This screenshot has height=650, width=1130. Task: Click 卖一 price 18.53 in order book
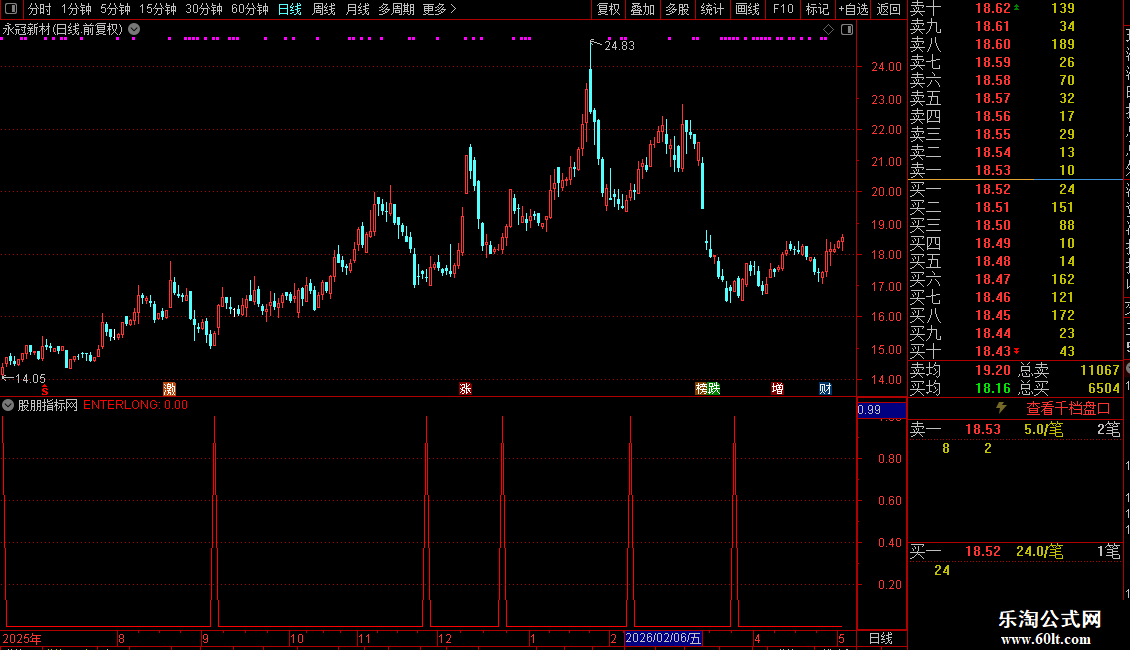tap(993, 170)
